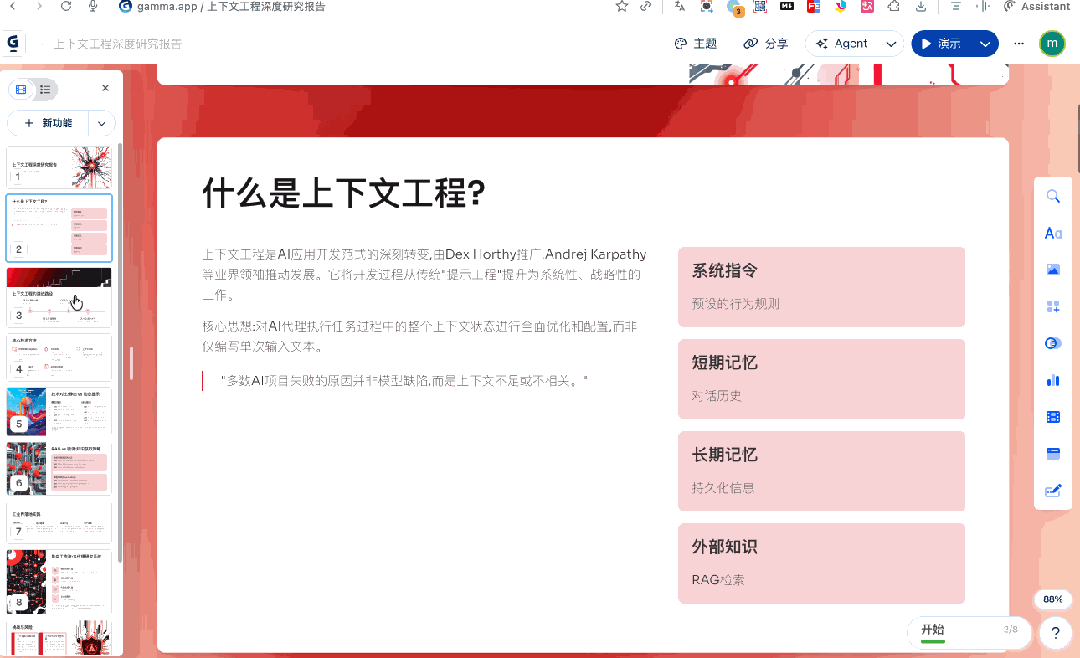Image resolution: width=1080 pixels, height=658 pixels.
Task: Open the 演示 present options dropdown
Action: point(985,44)
